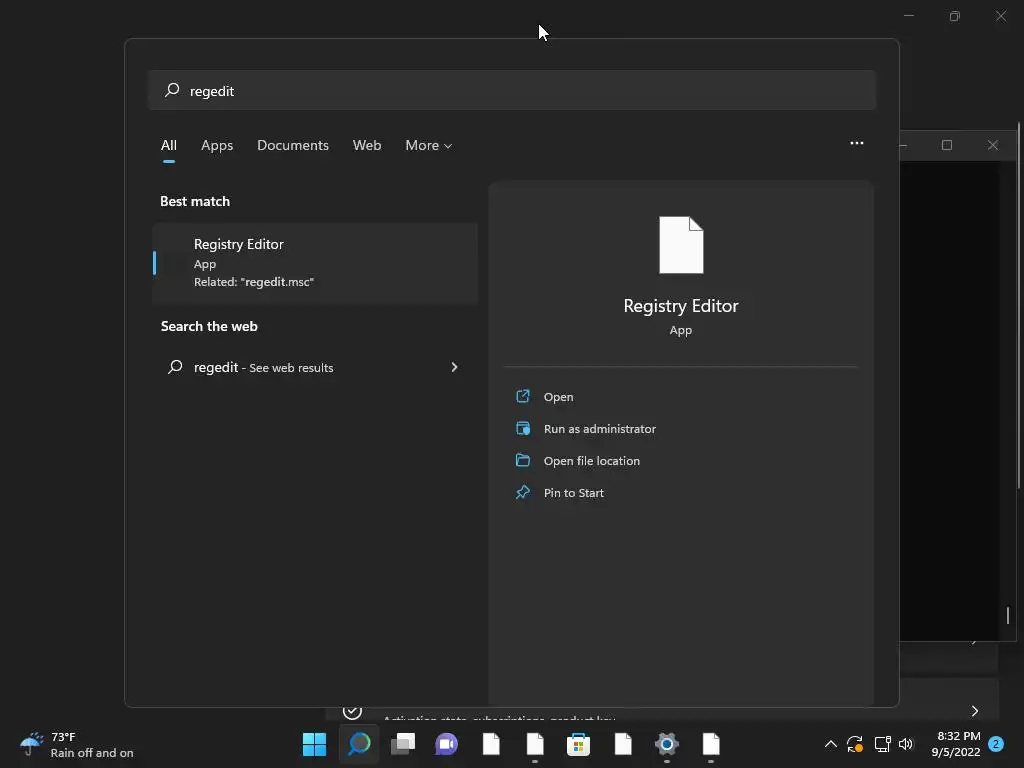Open the Windows Start button in taskbar

point(314,744)
